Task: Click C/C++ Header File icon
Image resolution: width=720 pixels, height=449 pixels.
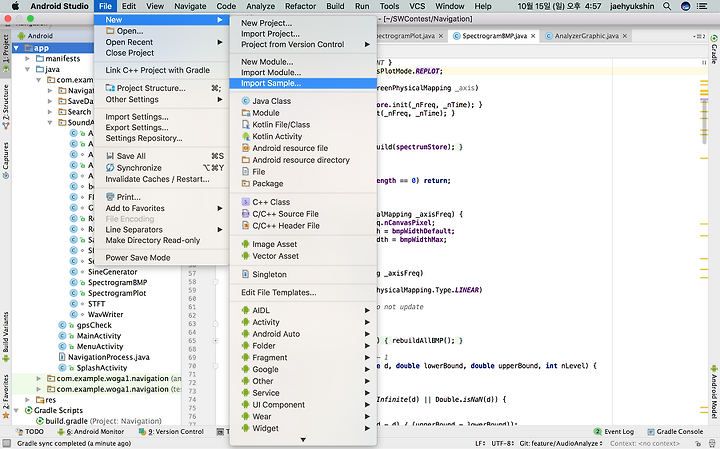Action: (246, 226)
